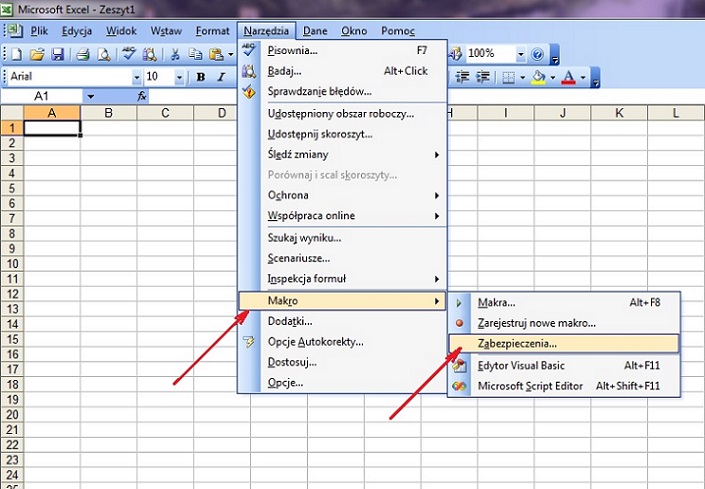Open the Dane menu
Image resolution: width=705 pixels, height=489 pixels.
[315, 31]
